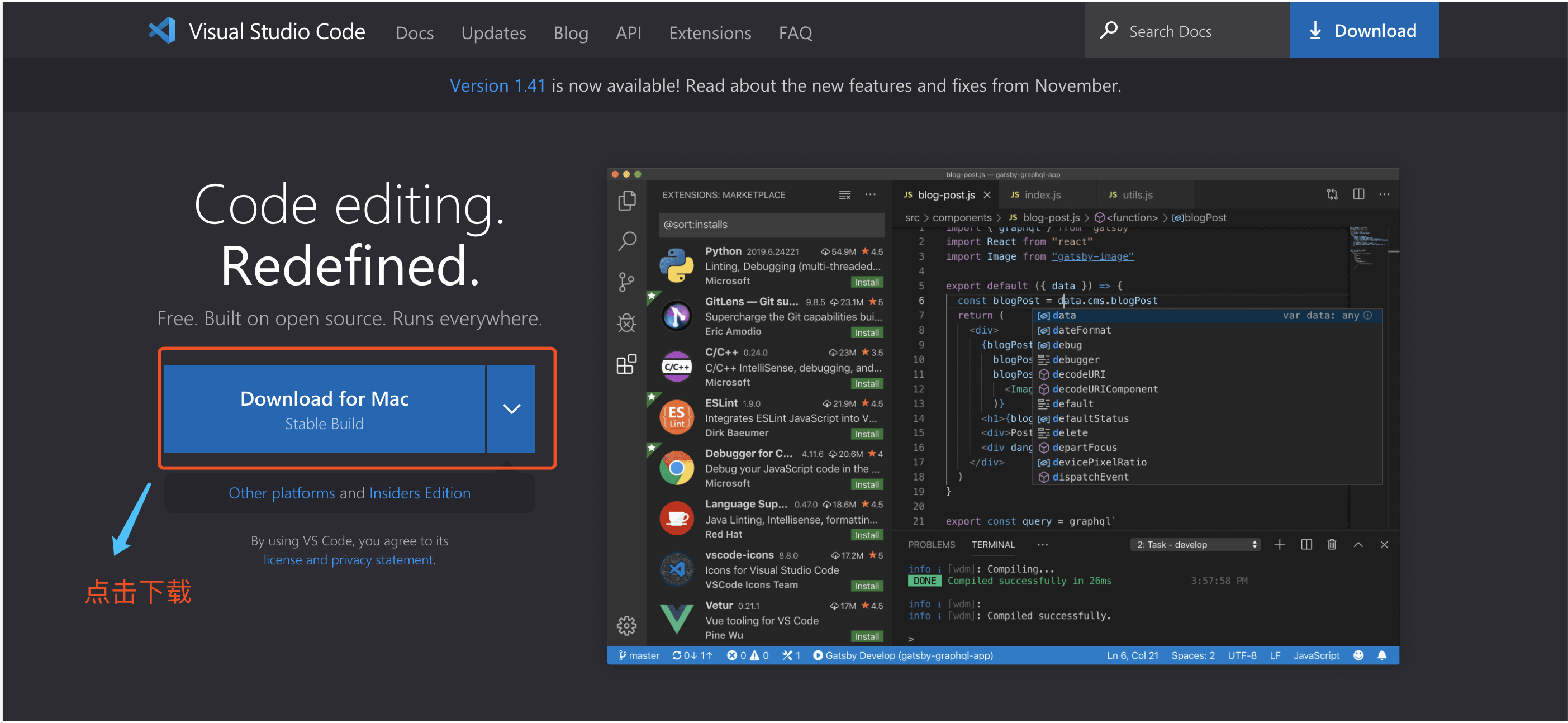Open the '2: Task - develop' terminal dropdown
The width and height of the screenshot is (1568, 723).
pos(1195,544)
